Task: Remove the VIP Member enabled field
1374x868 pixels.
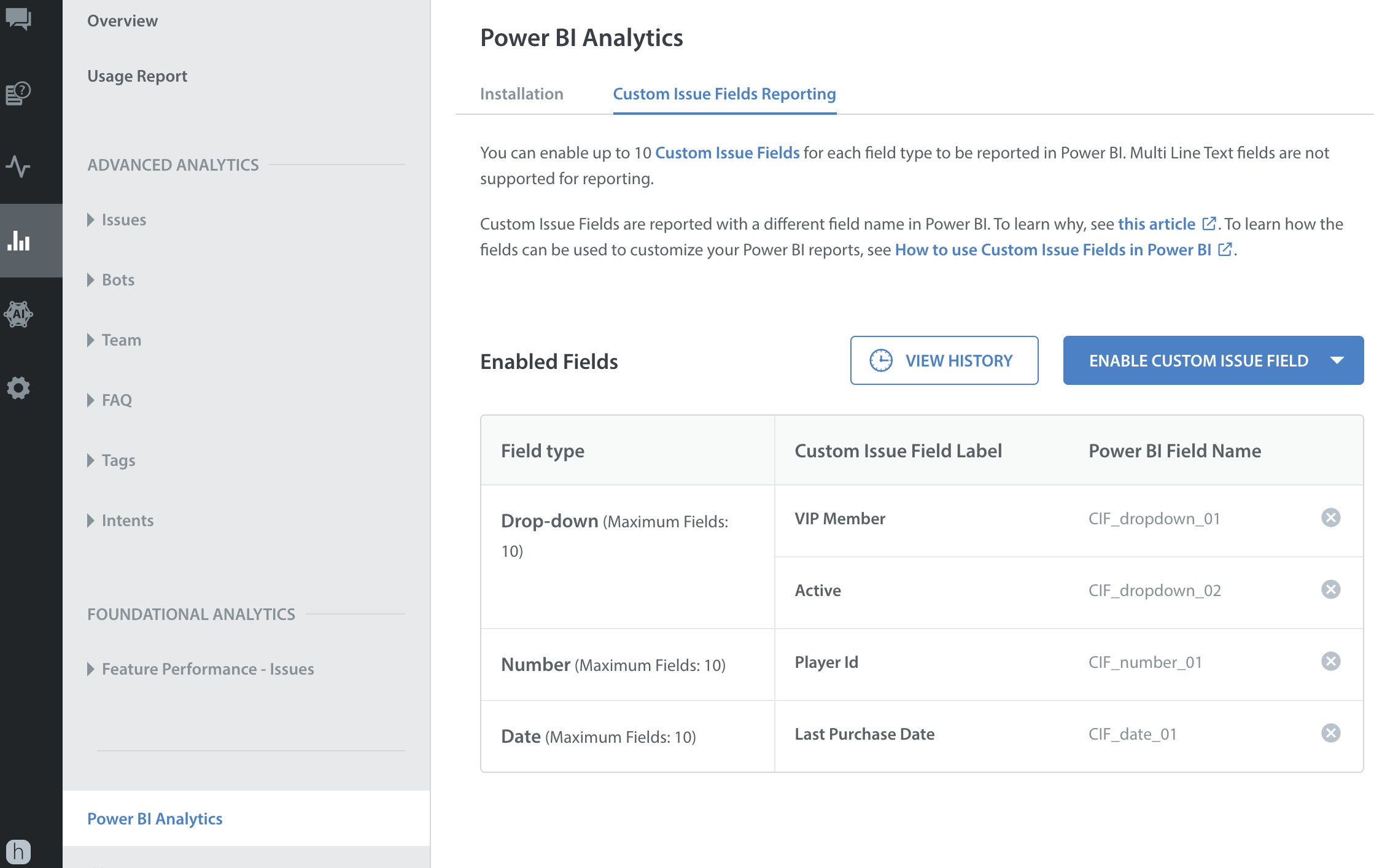Action: (x=1330, y=517)
